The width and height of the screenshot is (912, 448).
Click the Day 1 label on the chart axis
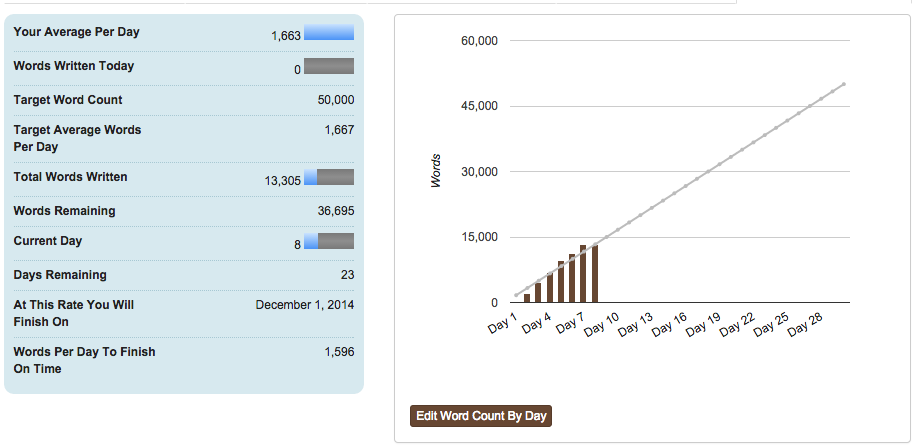coord(502,324)
